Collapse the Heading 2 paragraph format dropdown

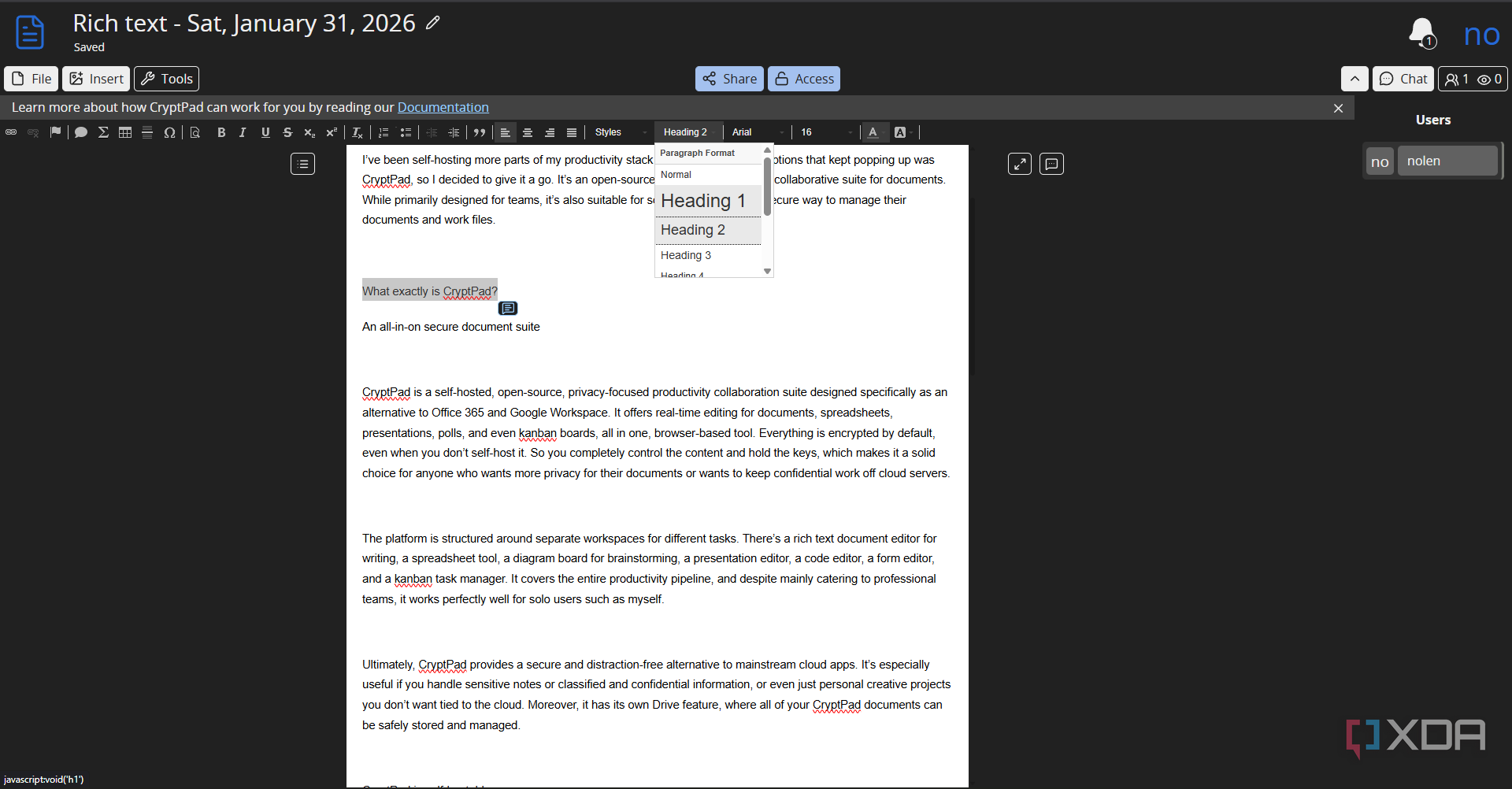[x=689, y=132]
